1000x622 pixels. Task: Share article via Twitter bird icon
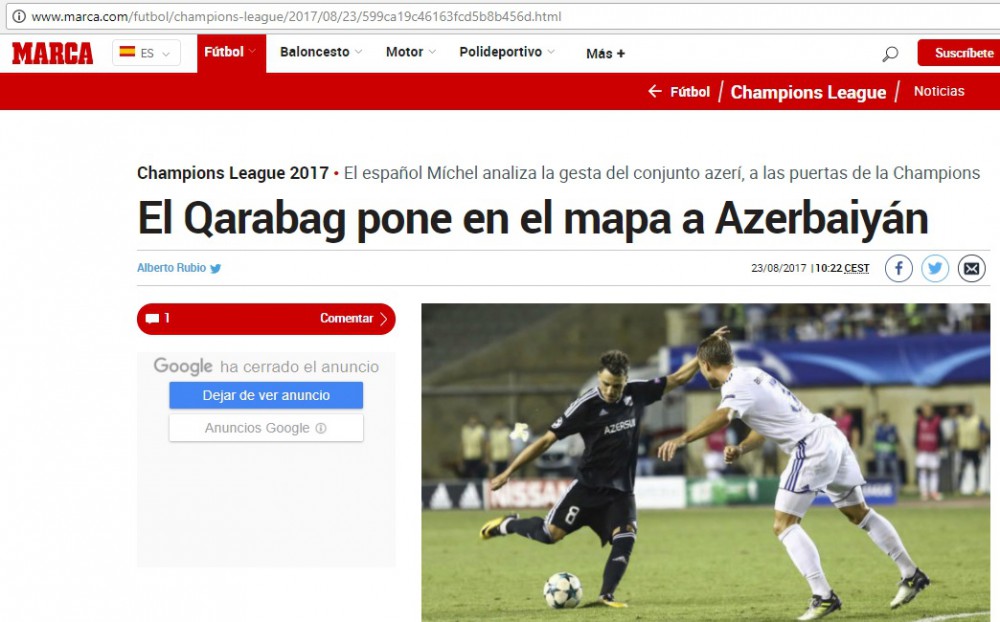[934, 269]
